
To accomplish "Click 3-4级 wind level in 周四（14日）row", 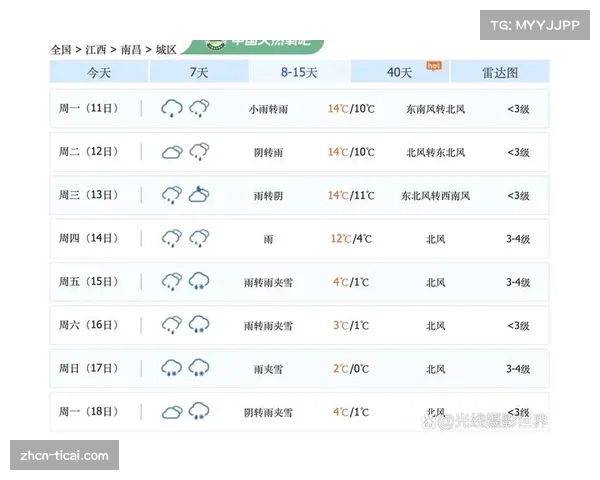I will [518, 239].
